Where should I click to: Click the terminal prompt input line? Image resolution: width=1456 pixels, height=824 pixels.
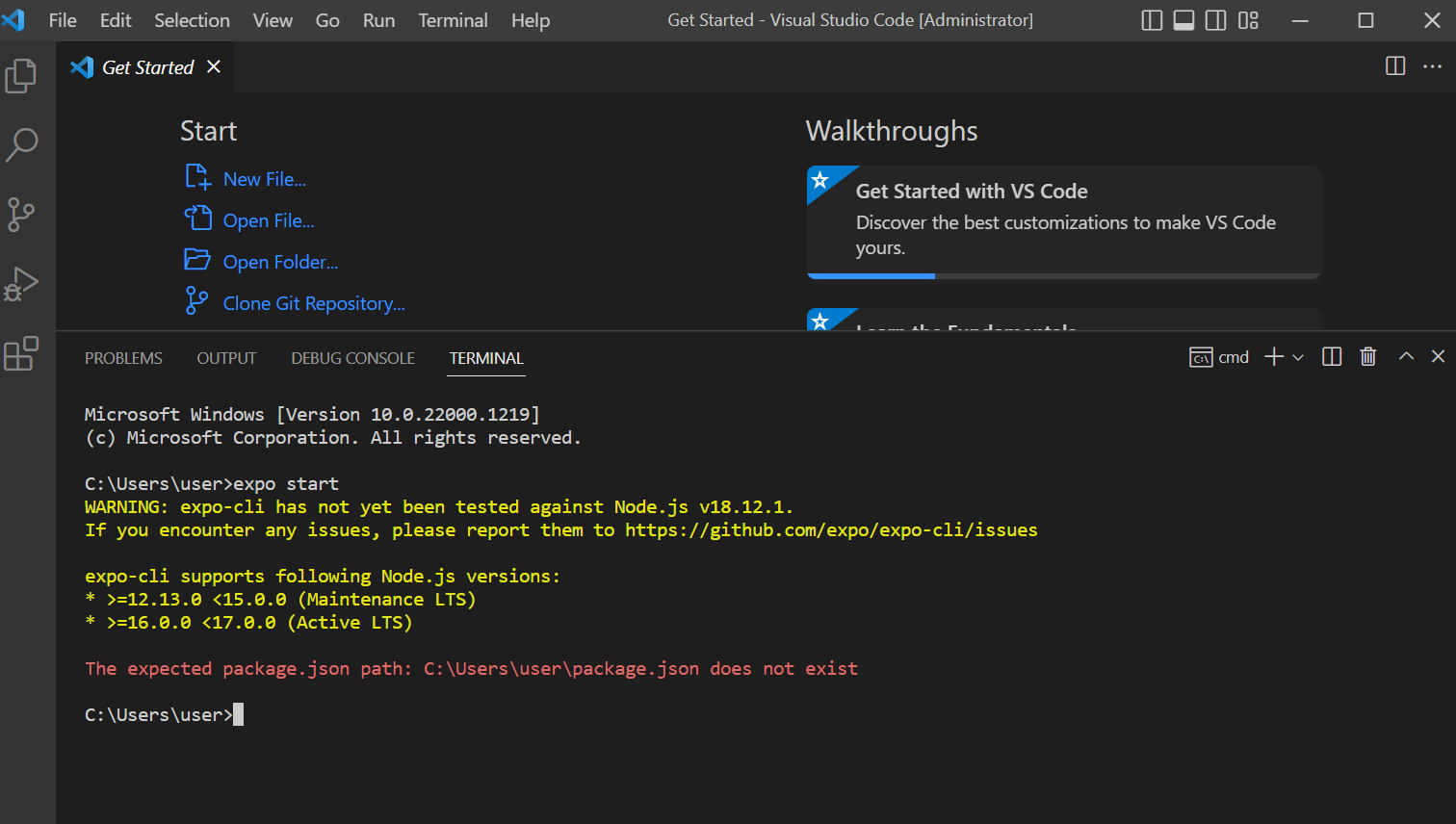(164, 715)
